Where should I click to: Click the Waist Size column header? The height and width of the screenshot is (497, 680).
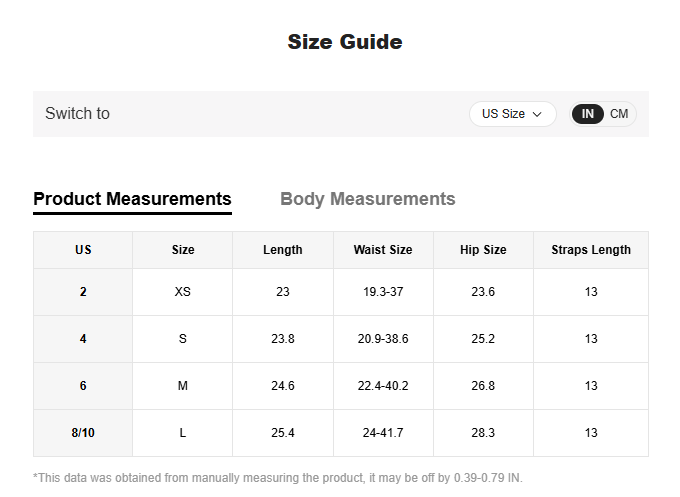383,250
